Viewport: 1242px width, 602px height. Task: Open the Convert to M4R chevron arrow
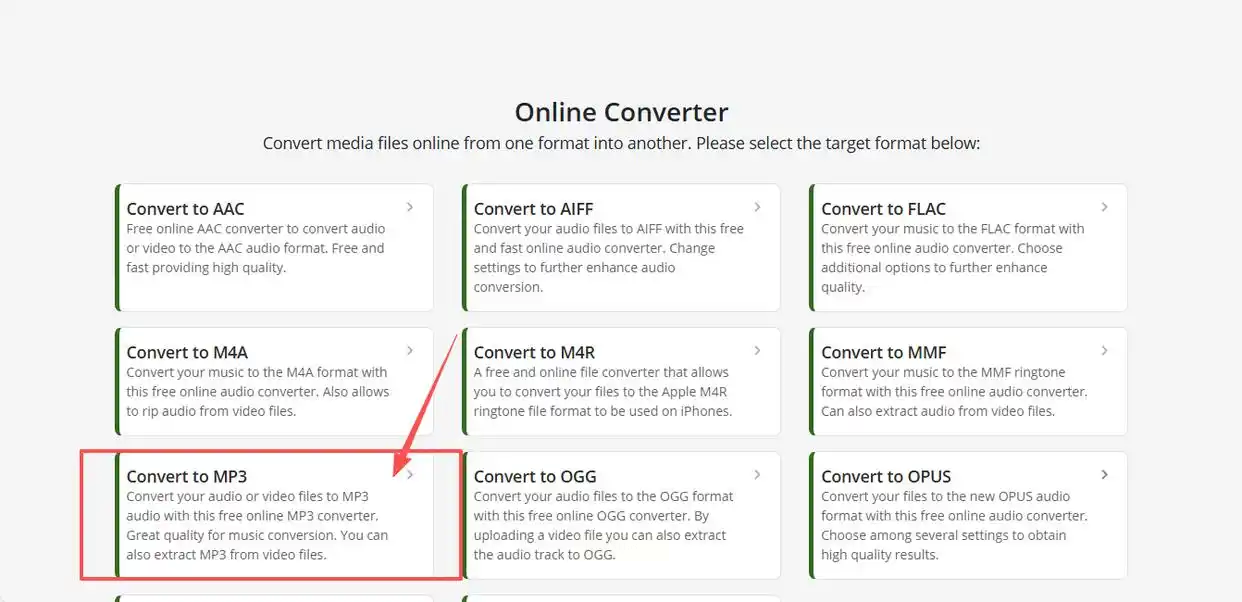(757, 351)
